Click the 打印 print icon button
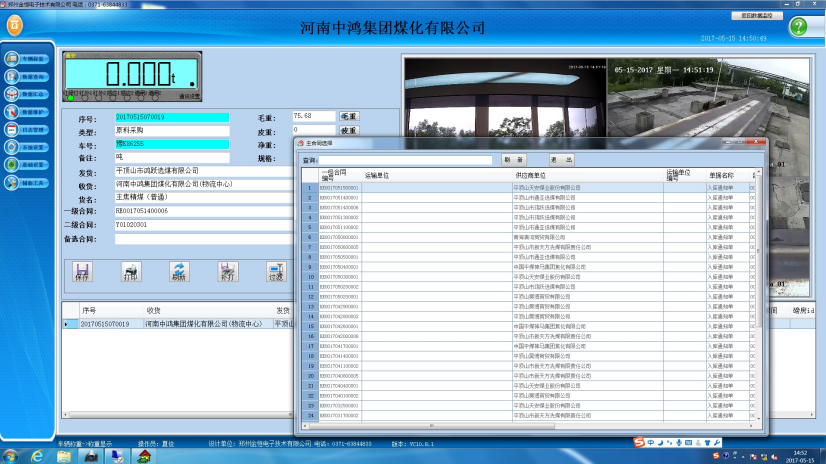 (x=131, y=271)
